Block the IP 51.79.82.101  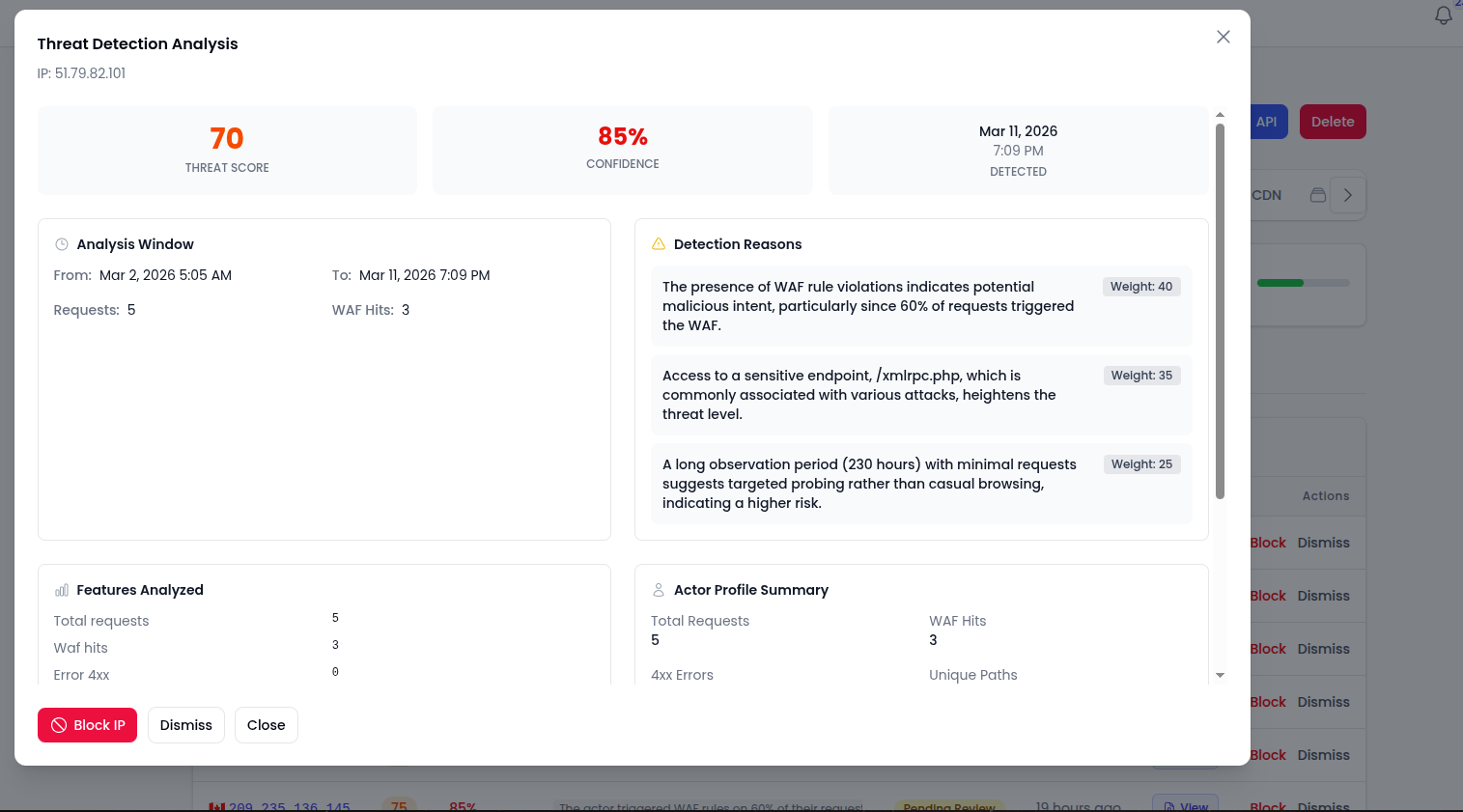tap(88, 725)
